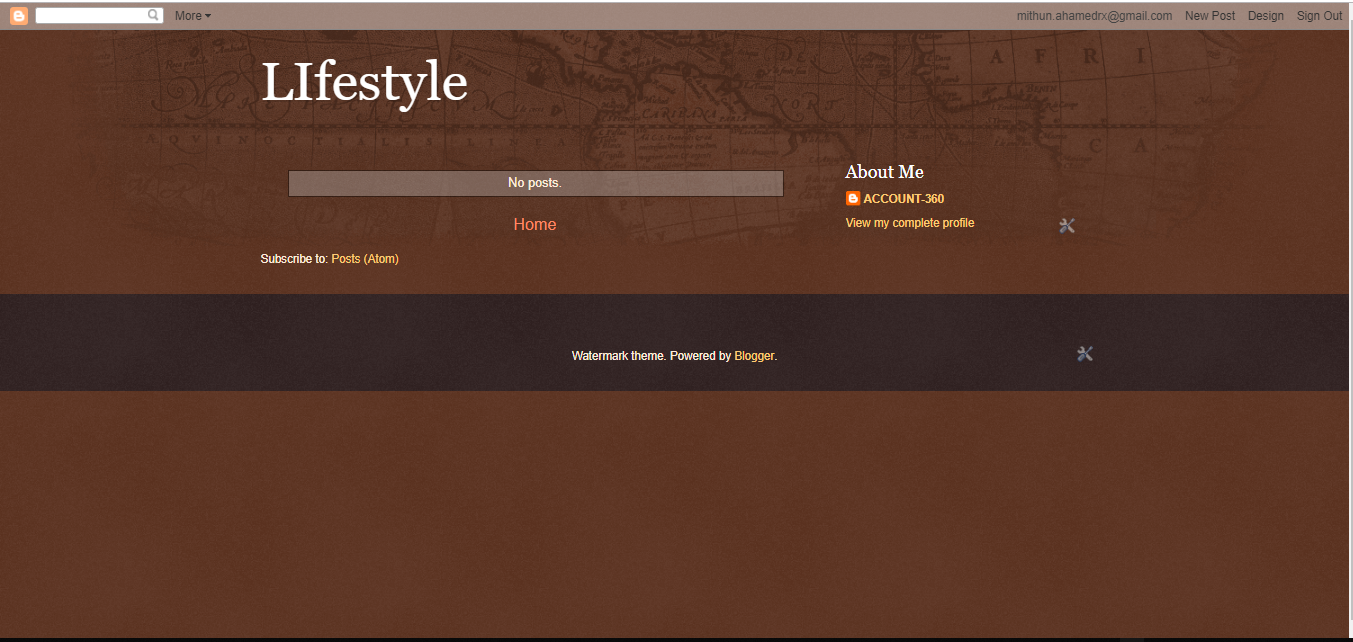Click the LIfestyle blog title
This screenshot has height=642, width=1353.
364,83
